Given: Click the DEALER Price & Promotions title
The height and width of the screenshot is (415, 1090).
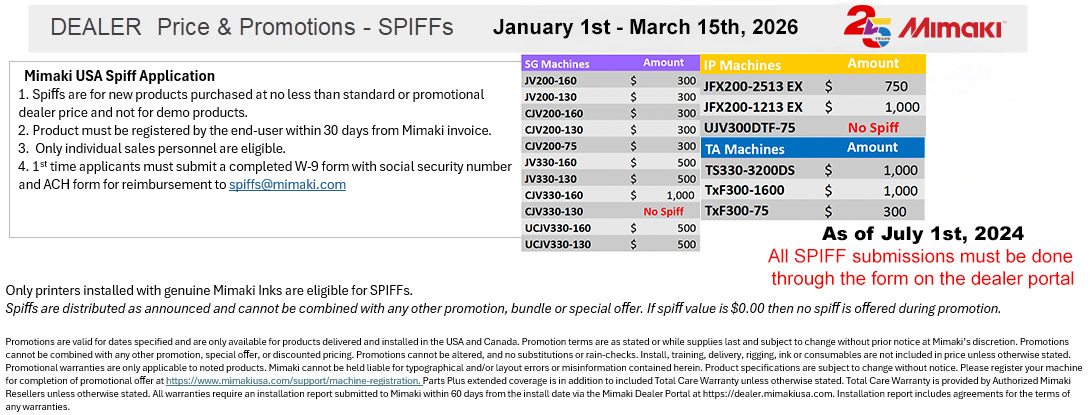Looking at the screenshot, I should click(x=251, y=27).
